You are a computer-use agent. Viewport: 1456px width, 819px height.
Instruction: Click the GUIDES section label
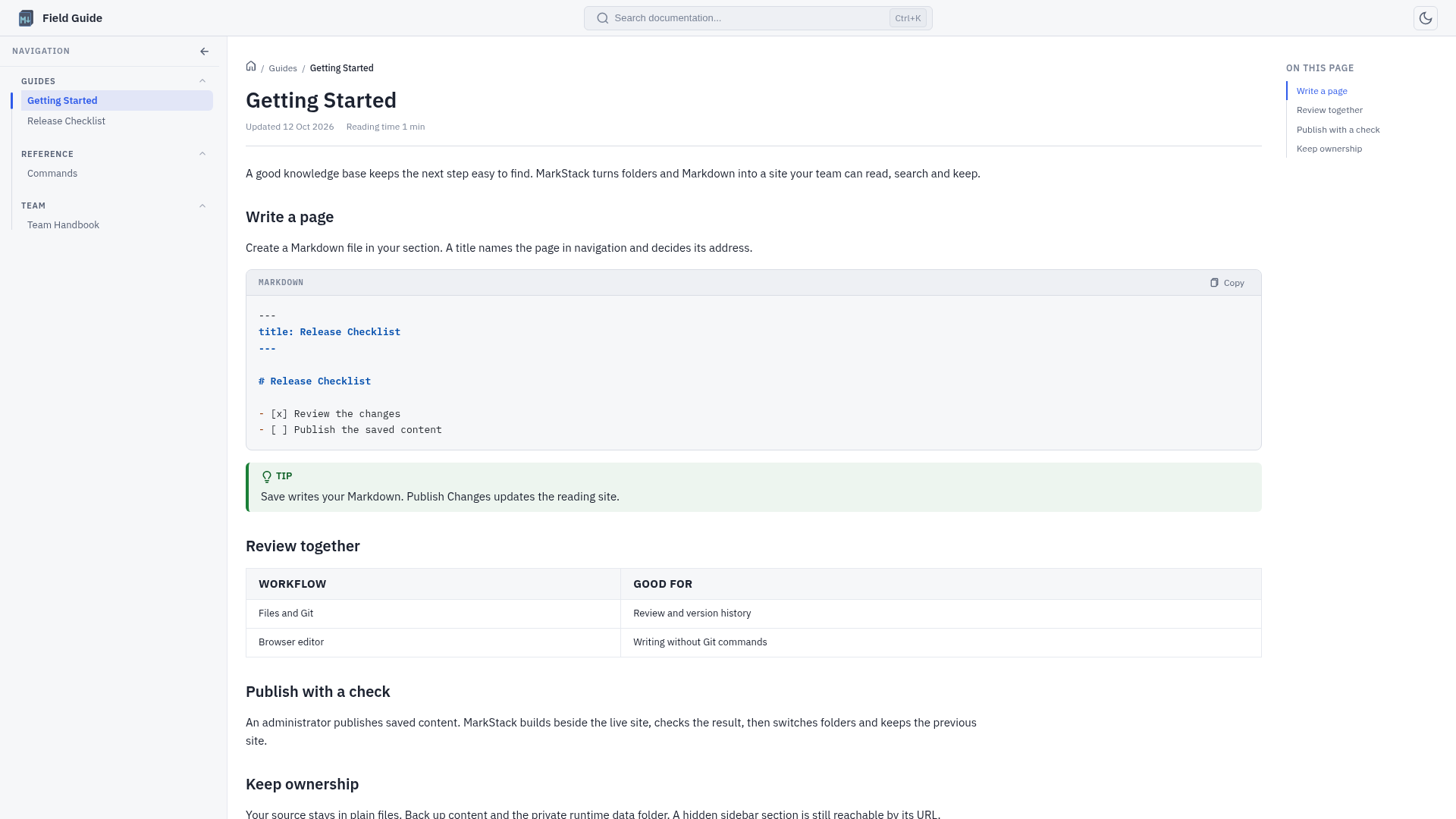click(38, 81)
